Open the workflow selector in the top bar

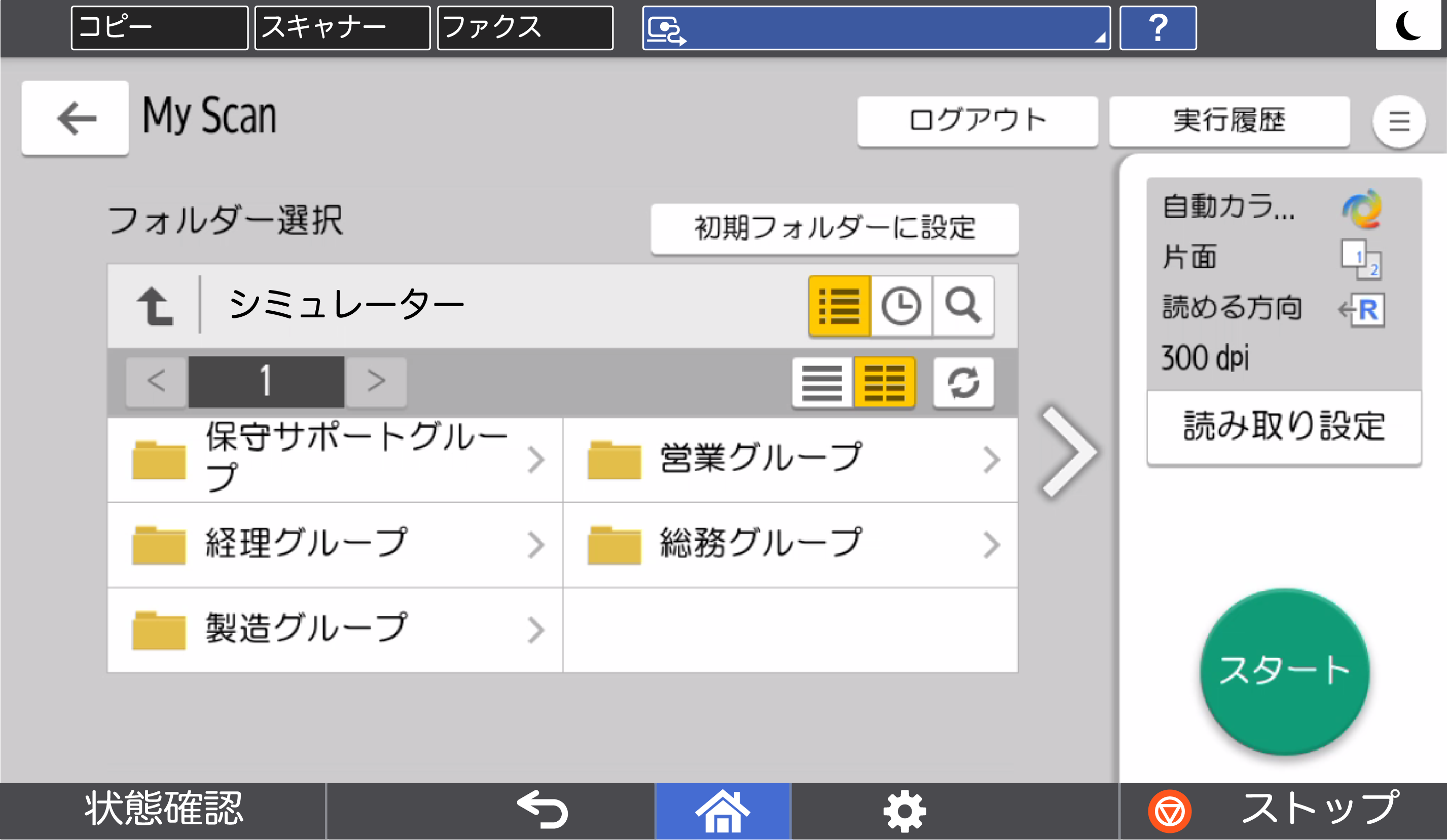point(875,27)
